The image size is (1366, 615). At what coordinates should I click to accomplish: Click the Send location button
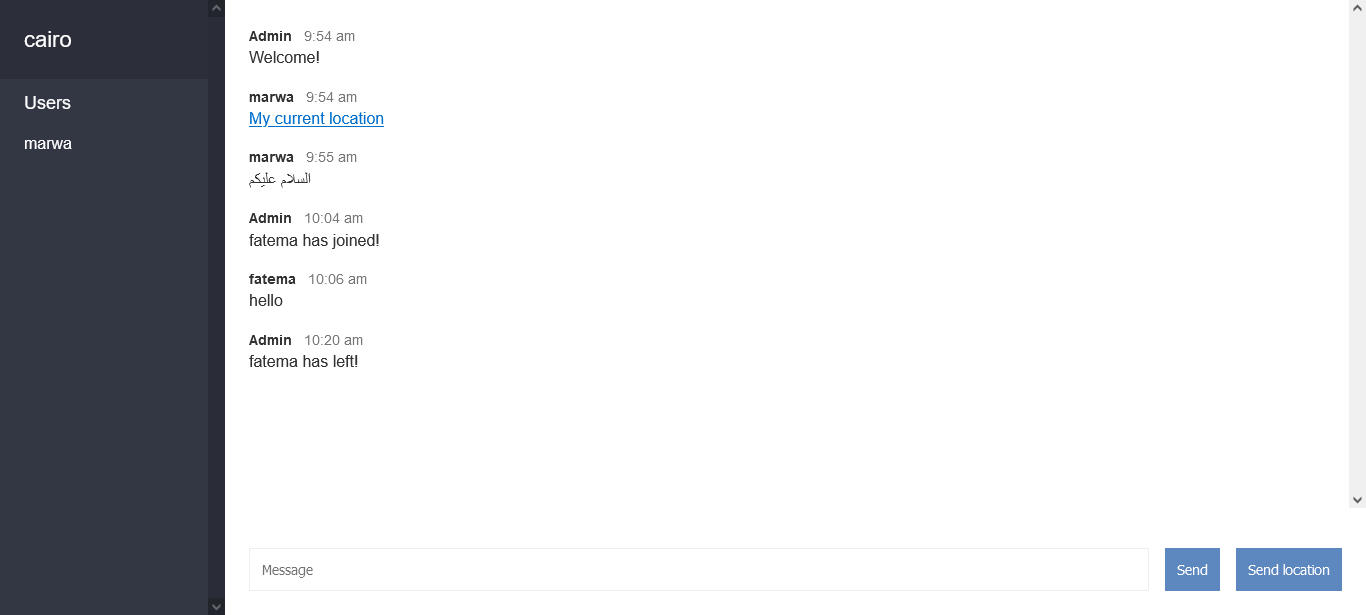point(1288,570)
